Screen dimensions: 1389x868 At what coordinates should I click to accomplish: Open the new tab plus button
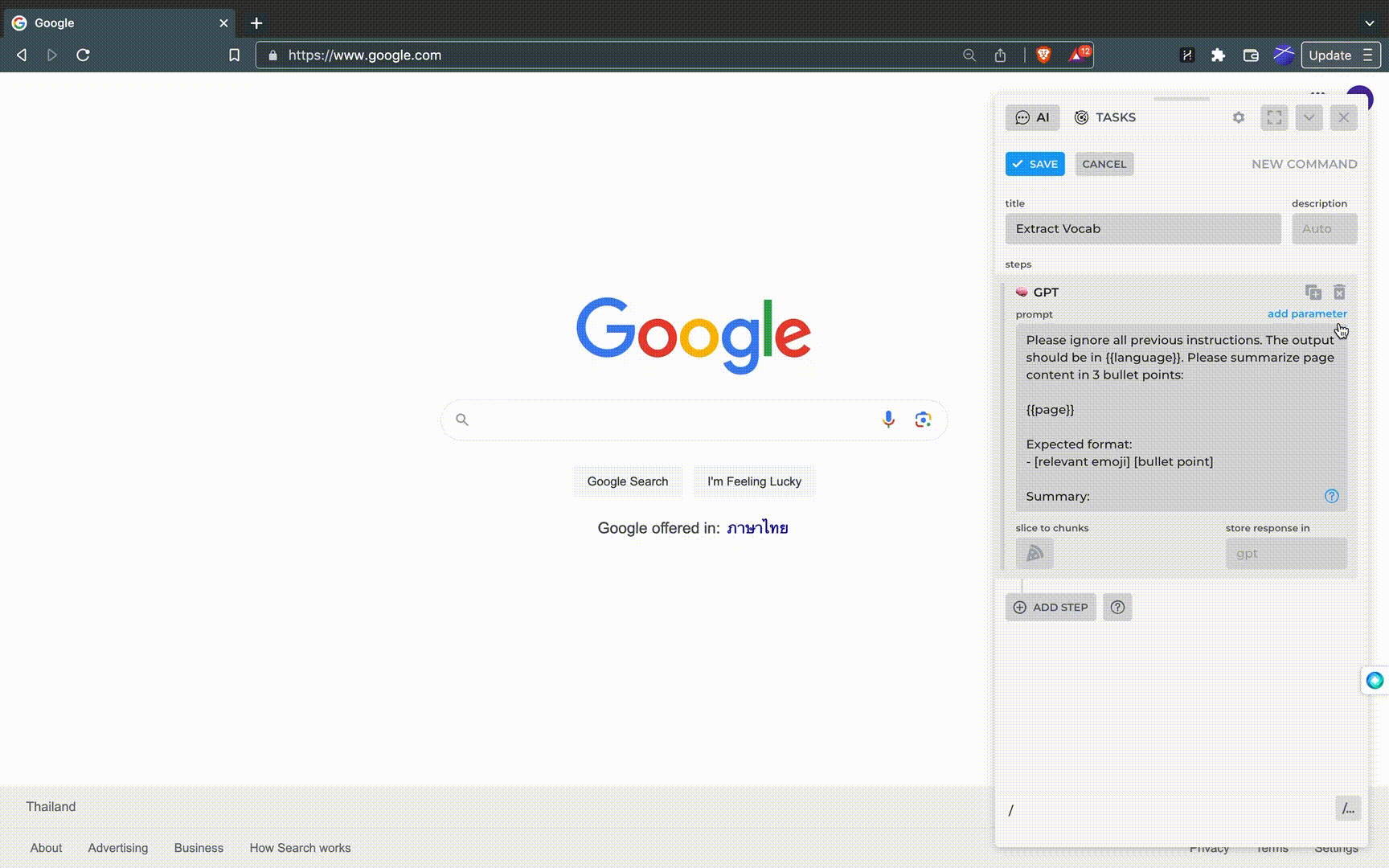point(256,23)
